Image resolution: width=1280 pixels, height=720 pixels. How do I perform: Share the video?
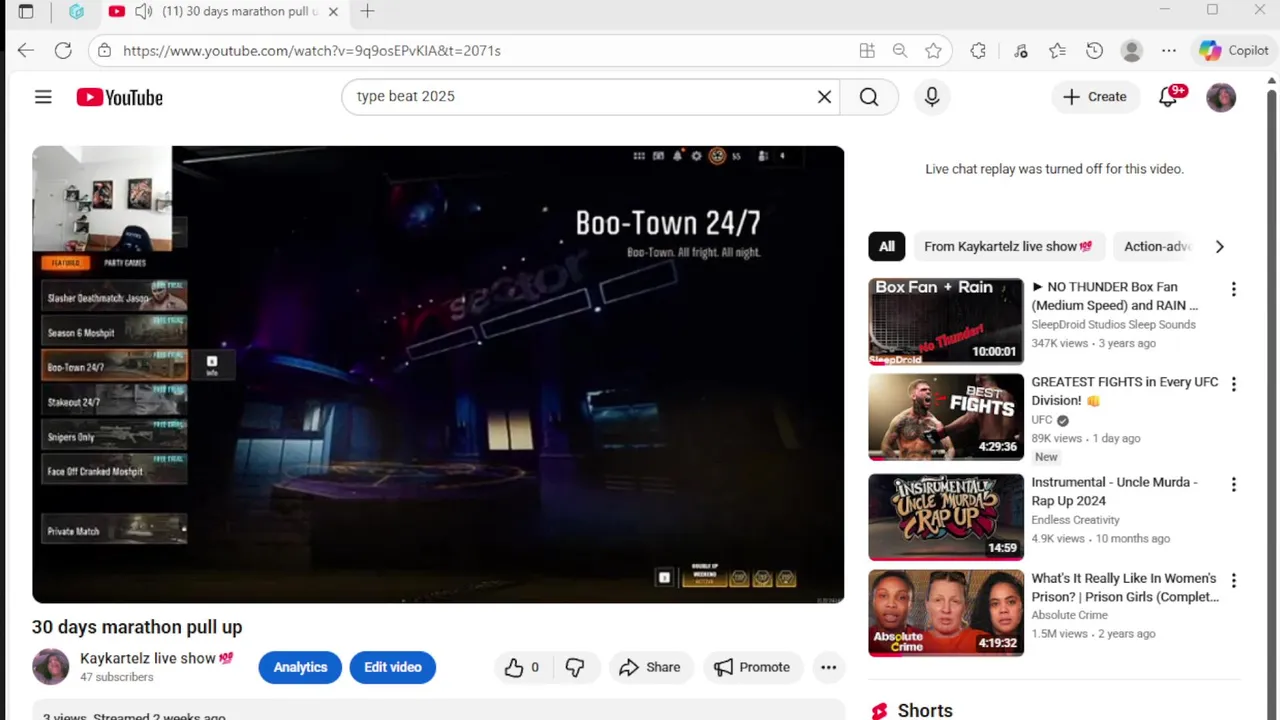tap(650, 667)
